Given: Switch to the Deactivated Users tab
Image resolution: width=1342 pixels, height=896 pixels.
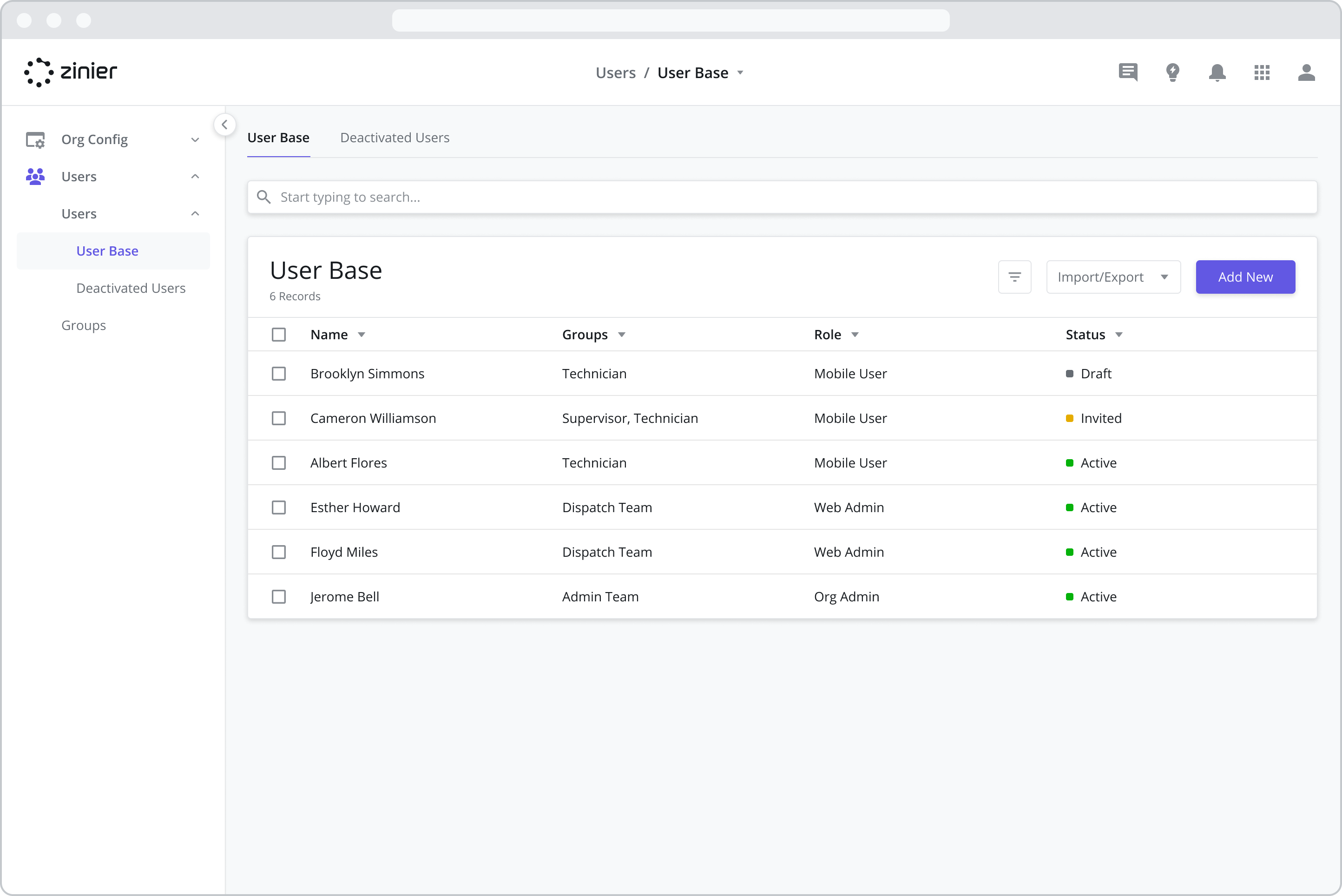Looking at the screenshot, I should pos(395,137).
